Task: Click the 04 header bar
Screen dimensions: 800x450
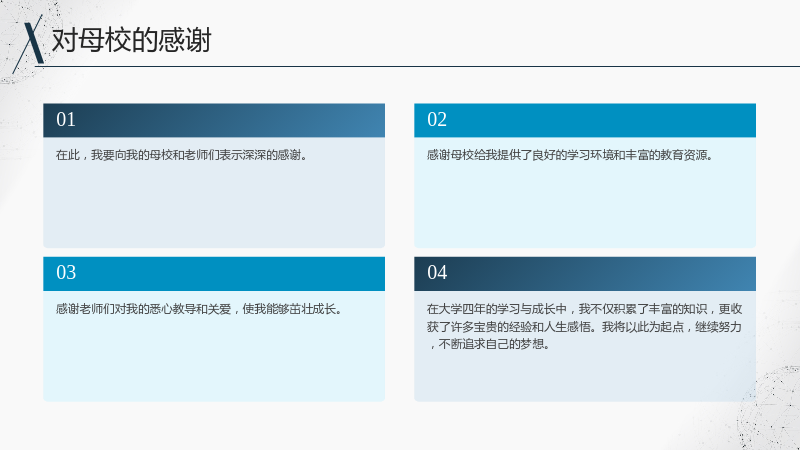Action: [585, 274]
